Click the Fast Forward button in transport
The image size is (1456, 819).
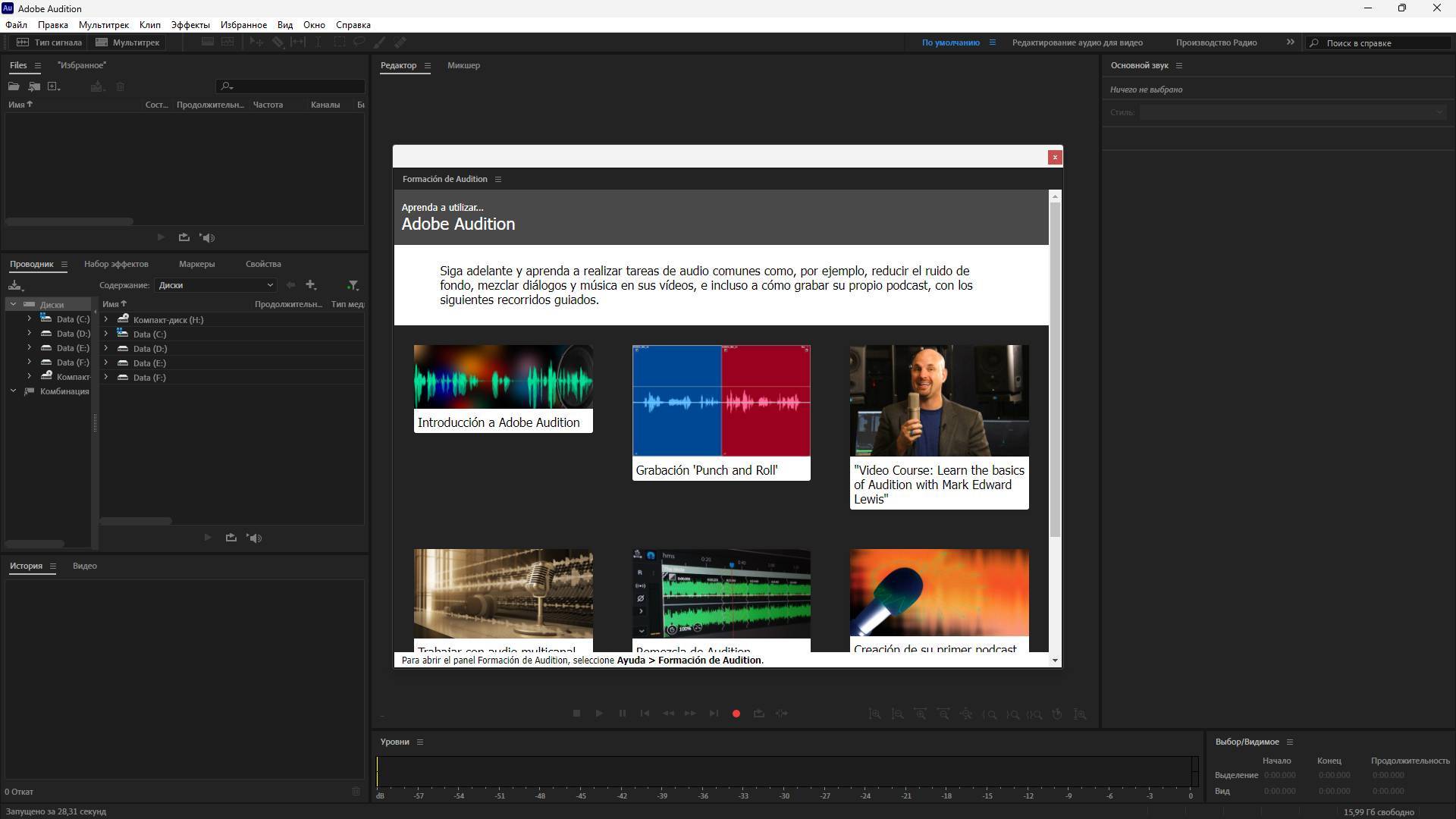(x=690, y=714)
